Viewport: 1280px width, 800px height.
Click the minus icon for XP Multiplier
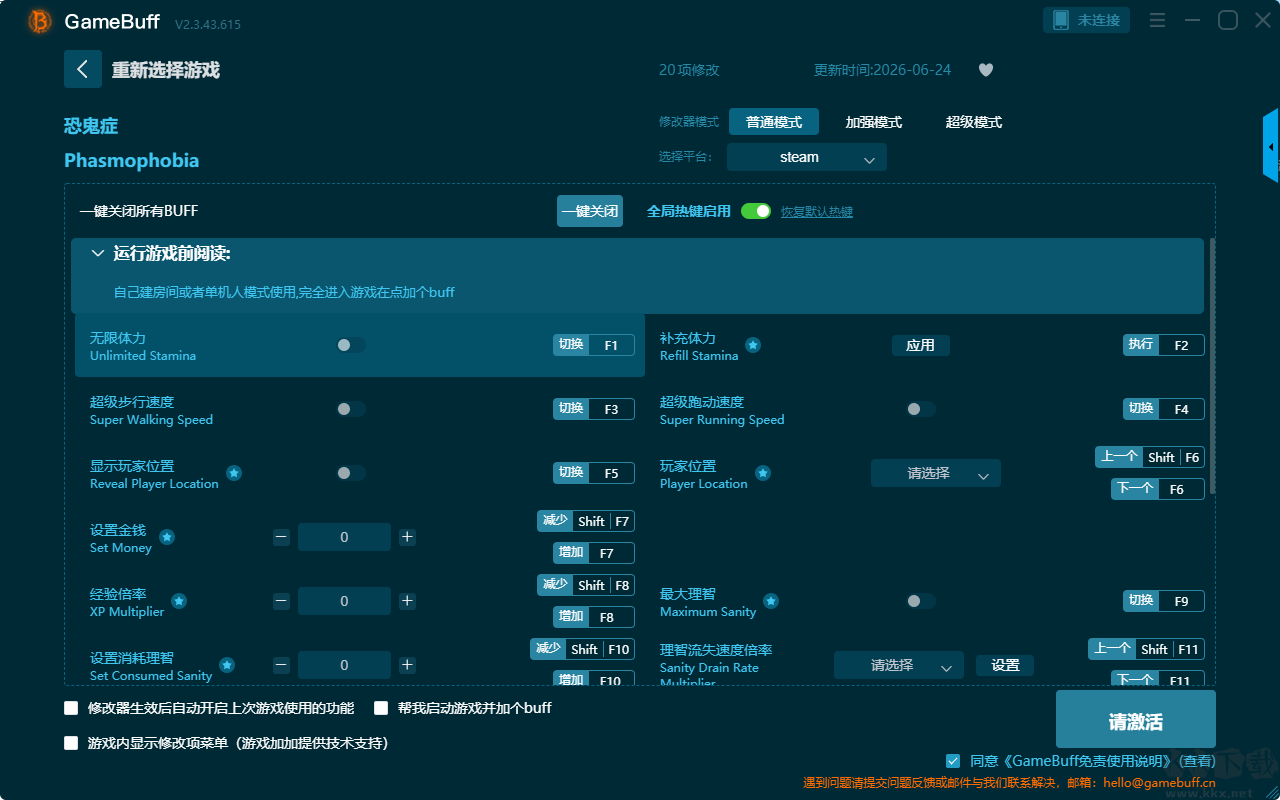[281, 601]
